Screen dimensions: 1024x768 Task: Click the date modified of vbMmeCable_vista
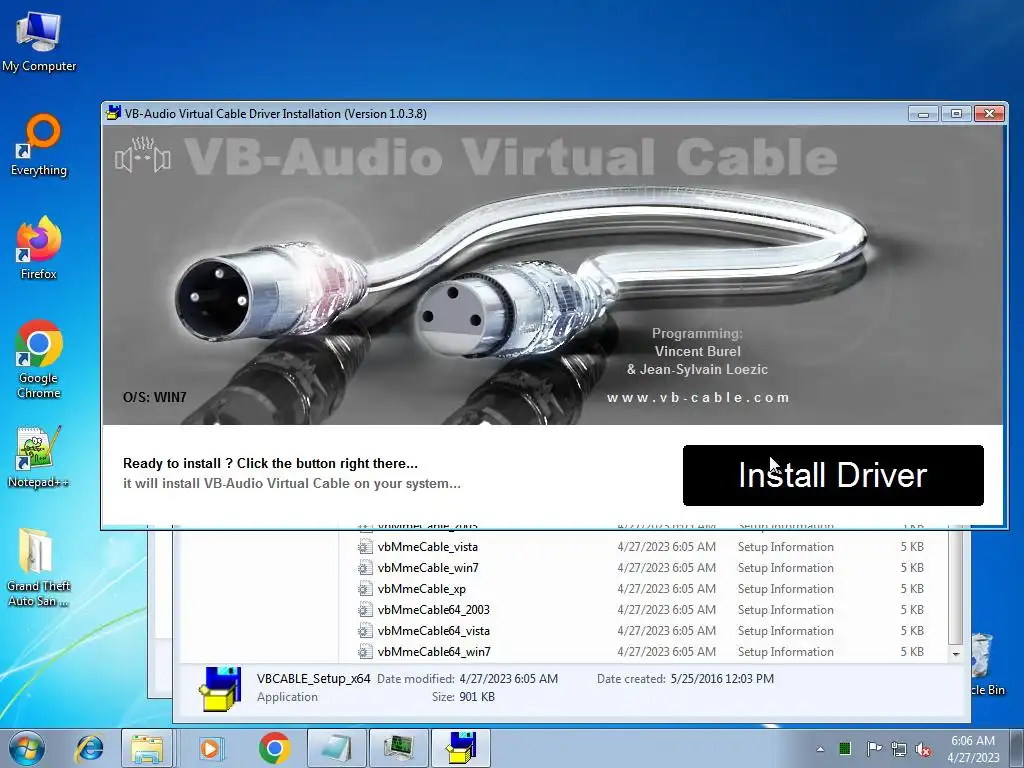(666, 547)
